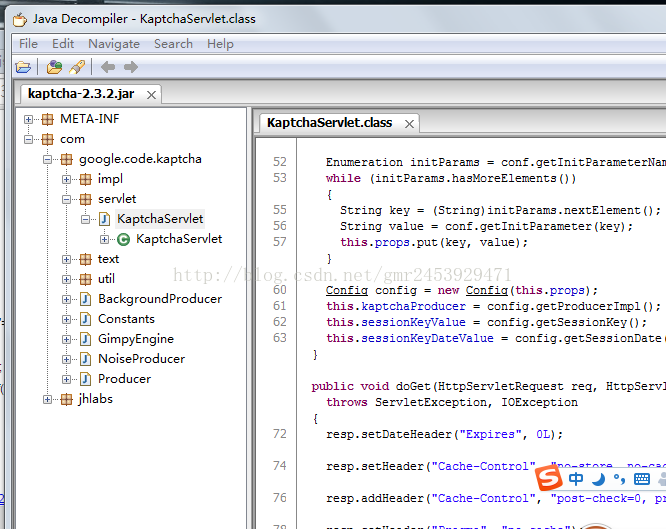Toggle punctuation mode in IME bar

(620, 479)
